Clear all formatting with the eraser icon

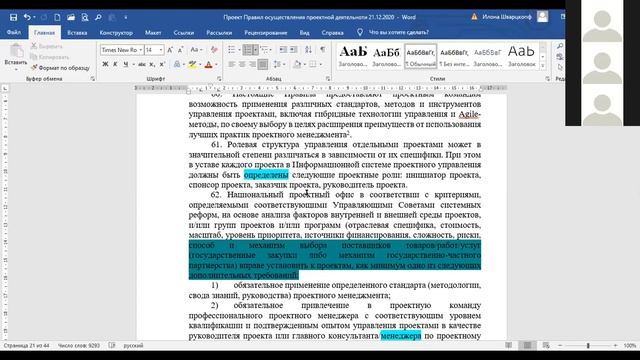point(214,50)
